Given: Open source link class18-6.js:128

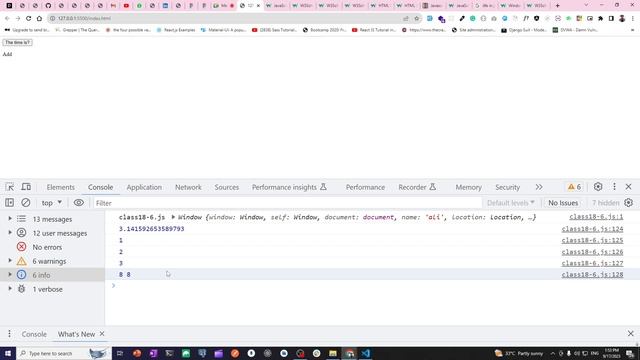Looking at the screenshot, I should (592, 275).
